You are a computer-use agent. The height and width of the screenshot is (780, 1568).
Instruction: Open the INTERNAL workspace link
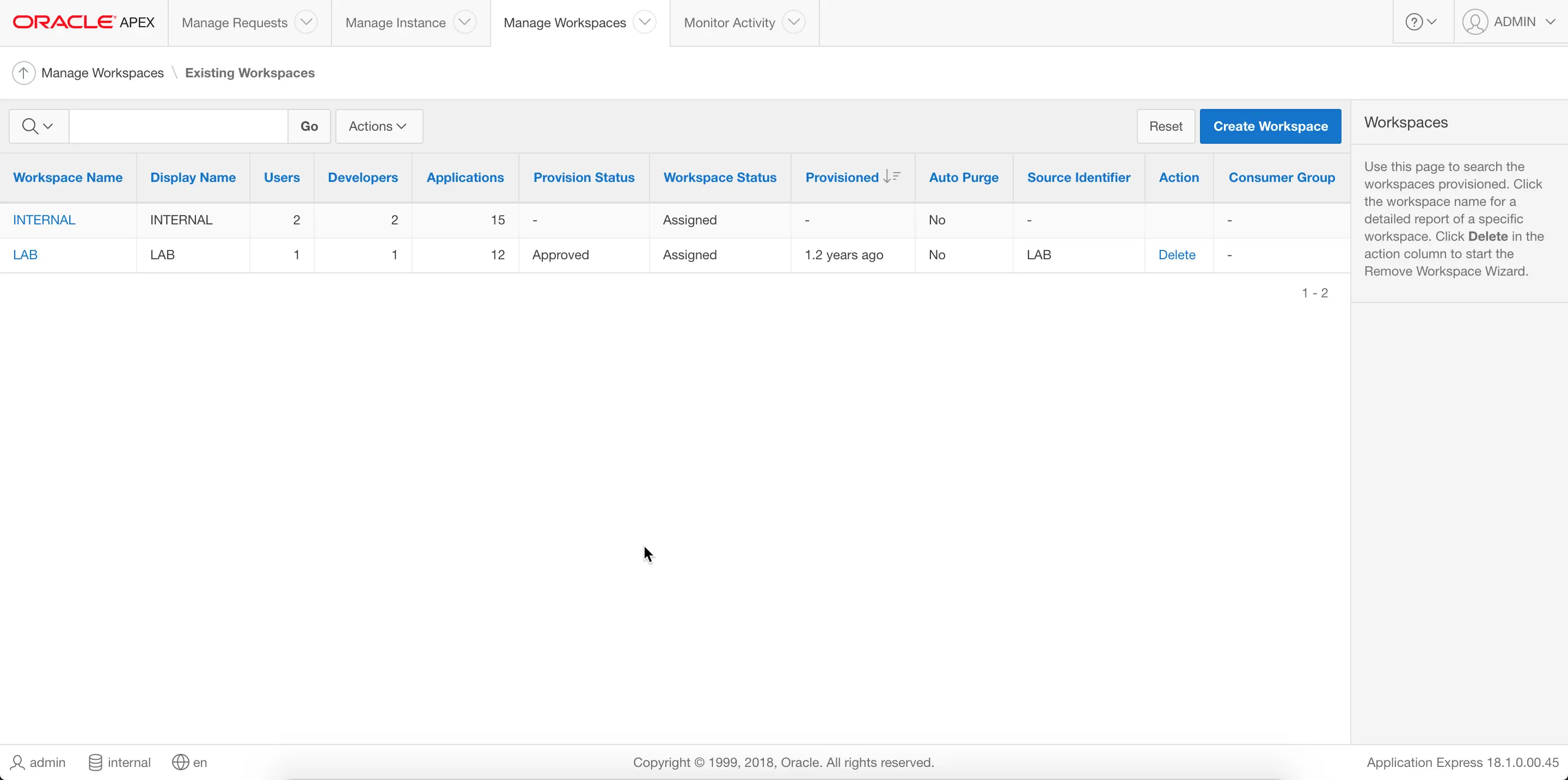pos(44,220)
